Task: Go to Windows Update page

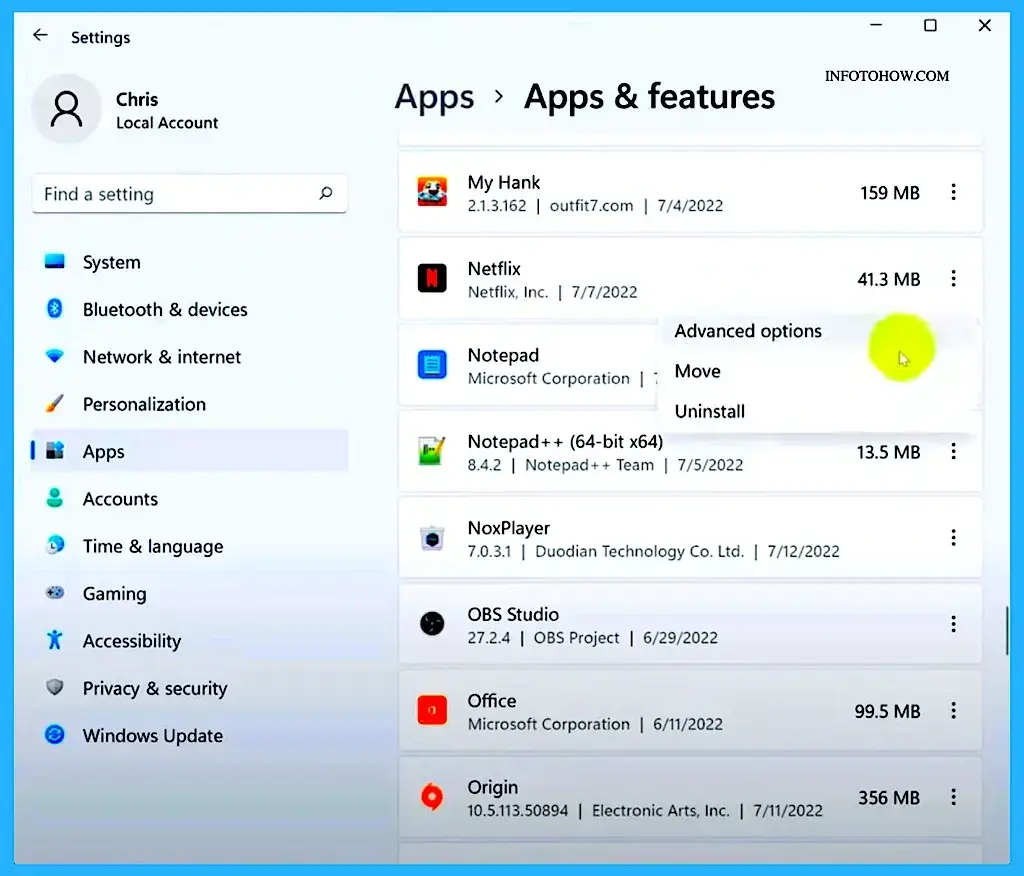Action: point(190,736)
